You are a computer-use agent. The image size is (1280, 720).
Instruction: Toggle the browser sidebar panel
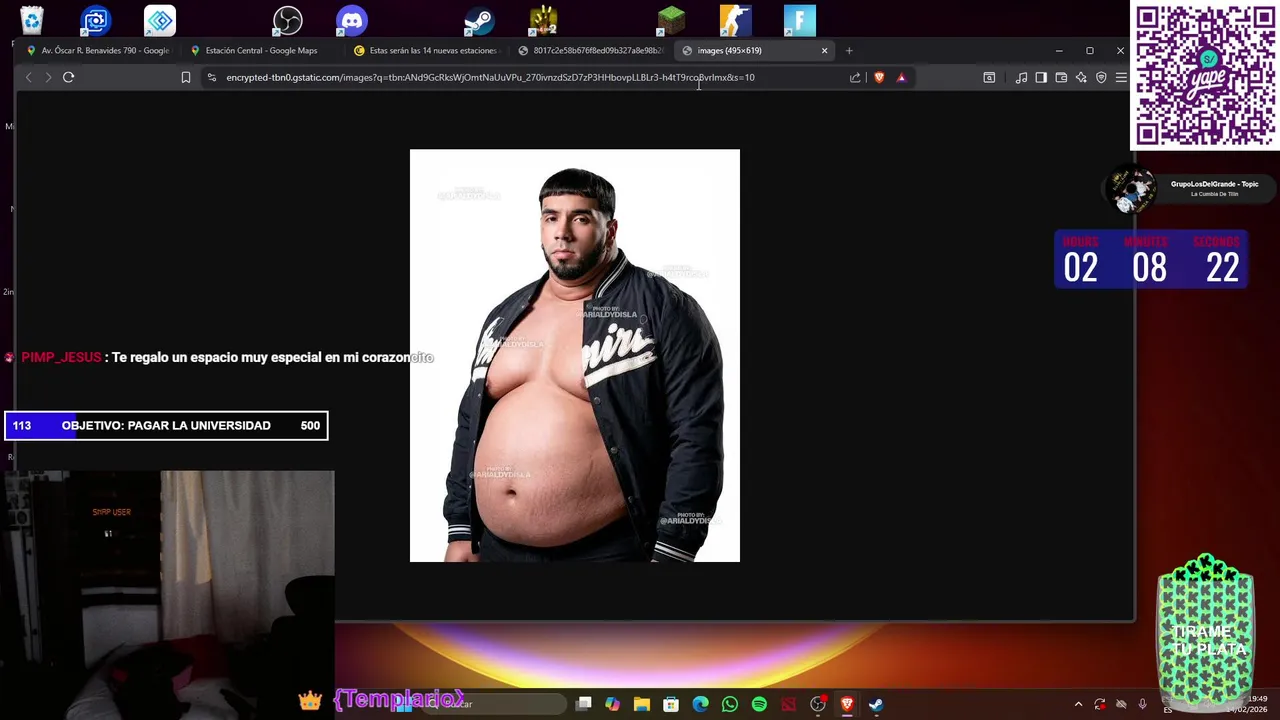click(1041, 77)
